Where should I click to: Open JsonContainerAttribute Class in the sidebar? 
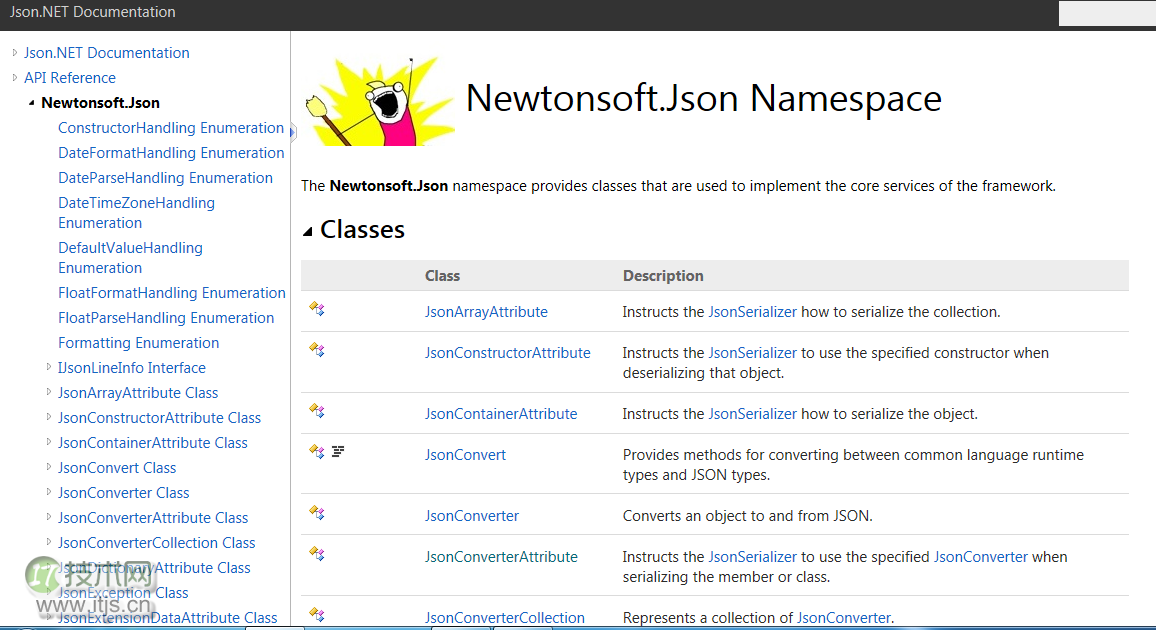pyautogui.click(x=153, y=444)
